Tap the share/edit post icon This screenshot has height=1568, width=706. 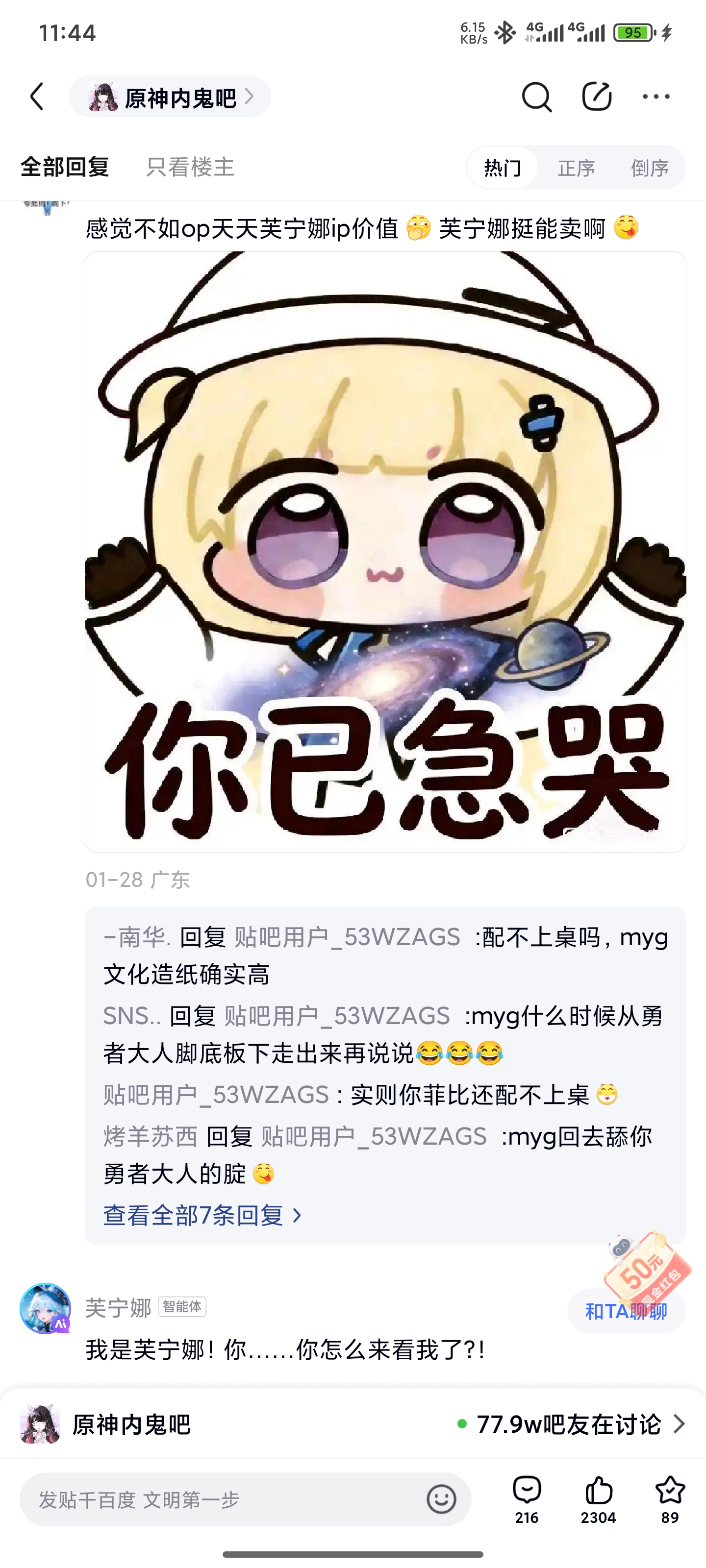(596, 96)
